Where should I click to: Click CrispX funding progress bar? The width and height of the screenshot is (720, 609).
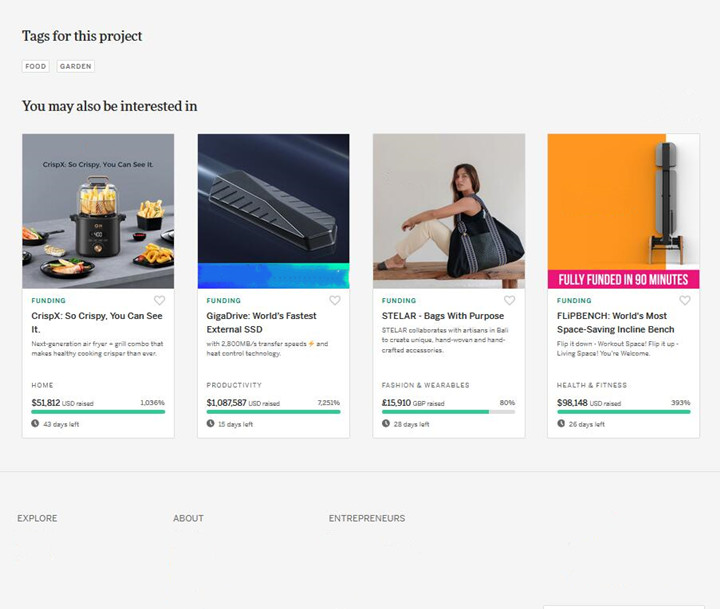tap(98, 412)
